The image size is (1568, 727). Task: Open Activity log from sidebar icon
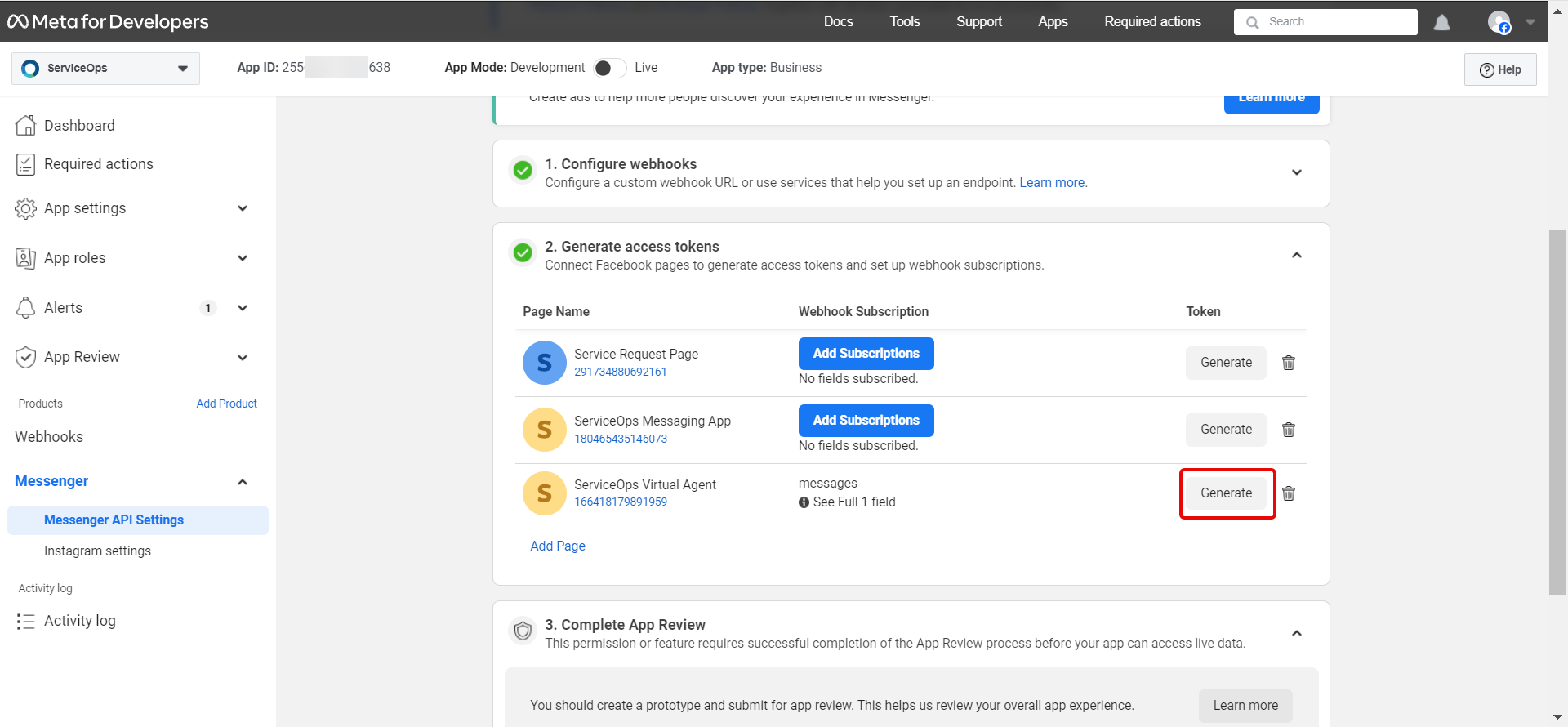coord(26,622)
